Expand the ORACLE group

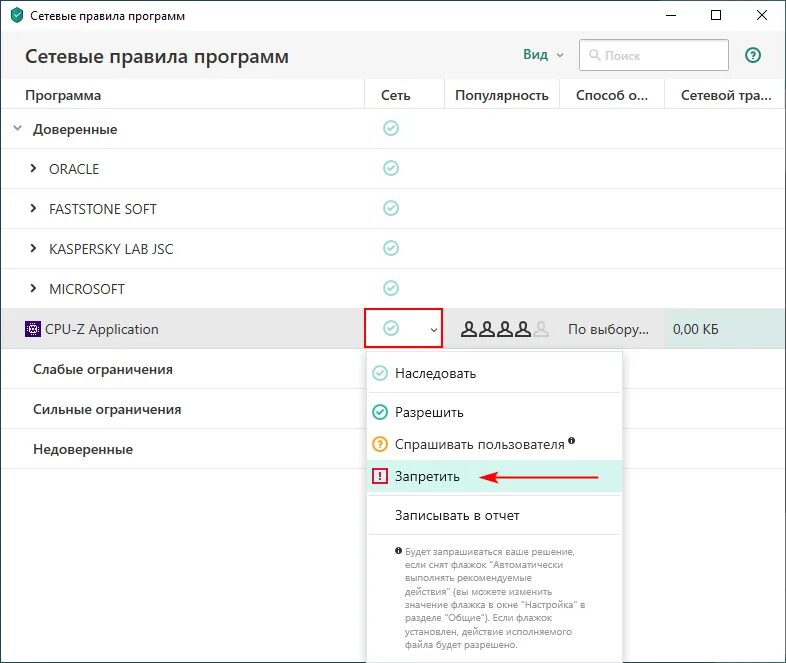(x=33, y=168)
